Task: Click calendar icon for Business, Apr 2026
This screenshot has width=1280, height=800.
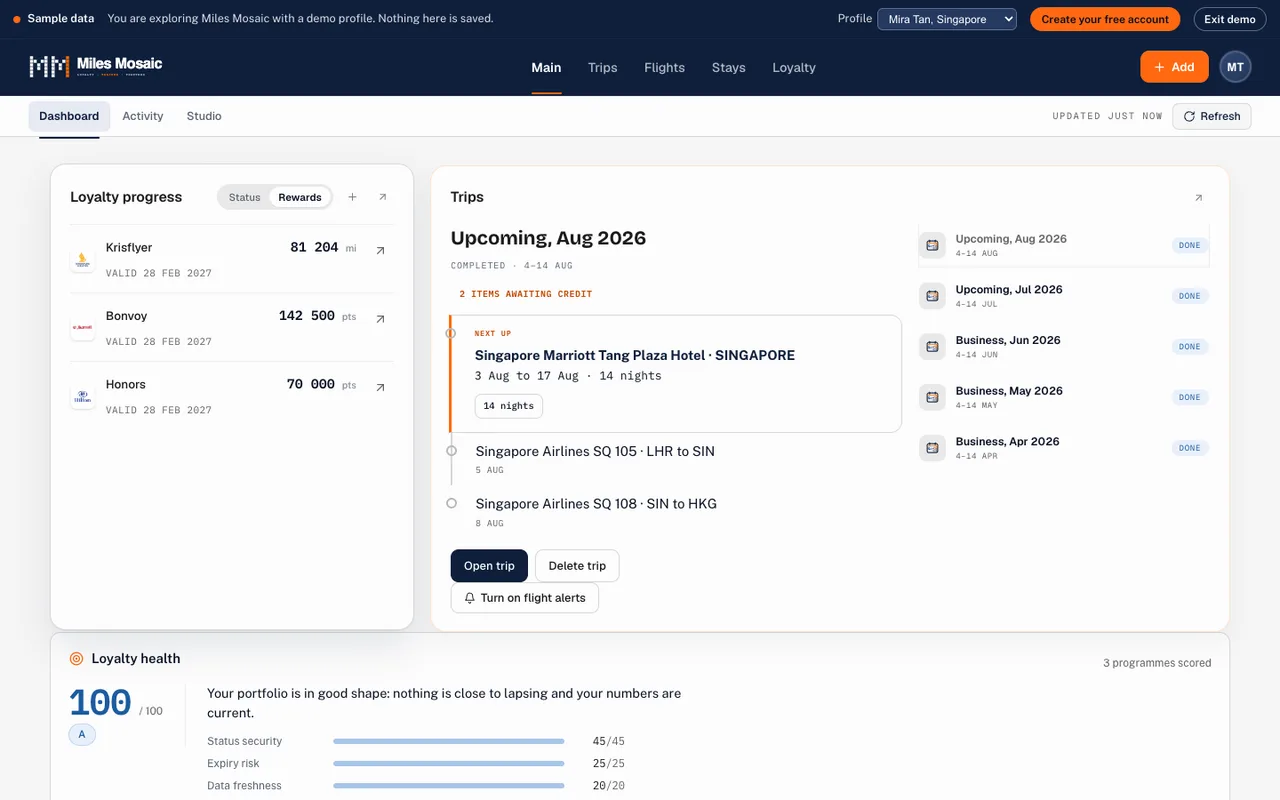Action: pyautogui.click(x=932, y=448)
